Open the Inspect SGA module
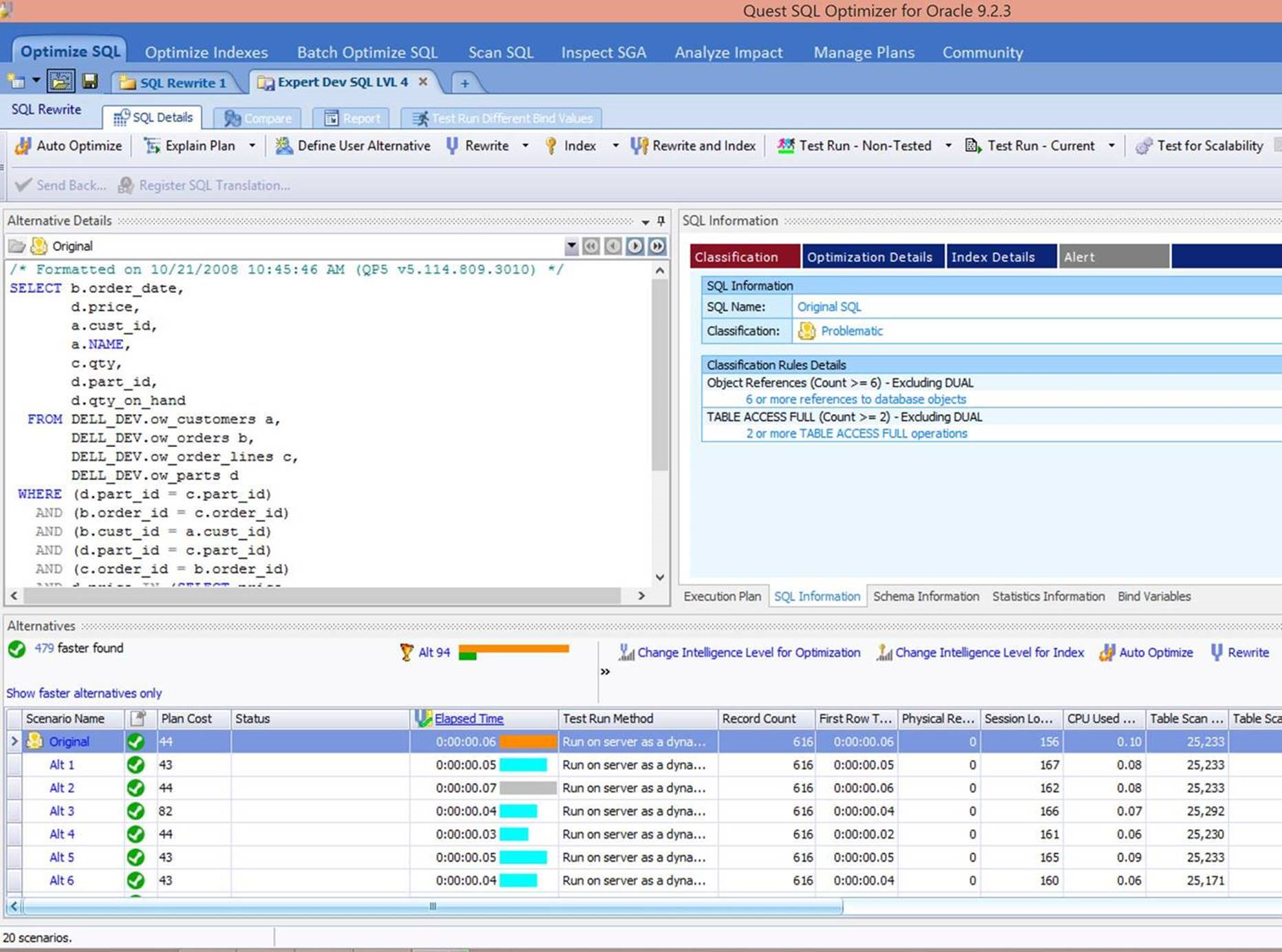 coord(603,52)
